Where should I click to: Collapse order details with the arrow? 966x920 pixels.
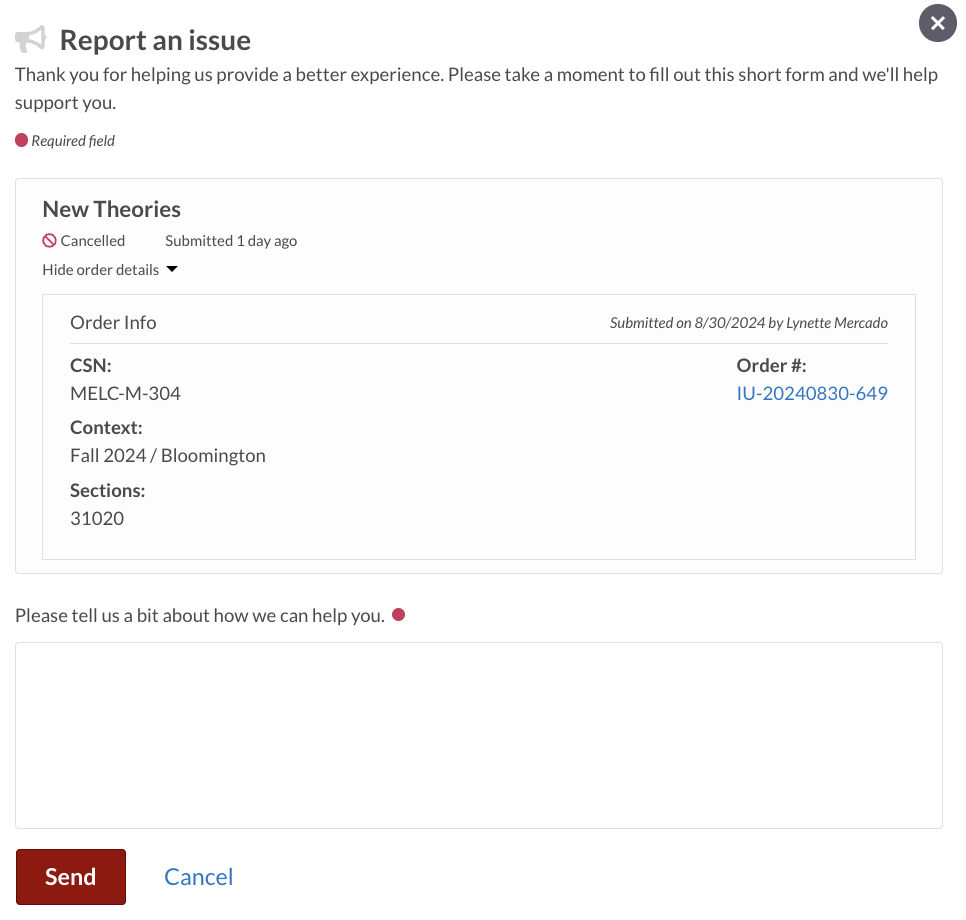[x=172, y=269]
